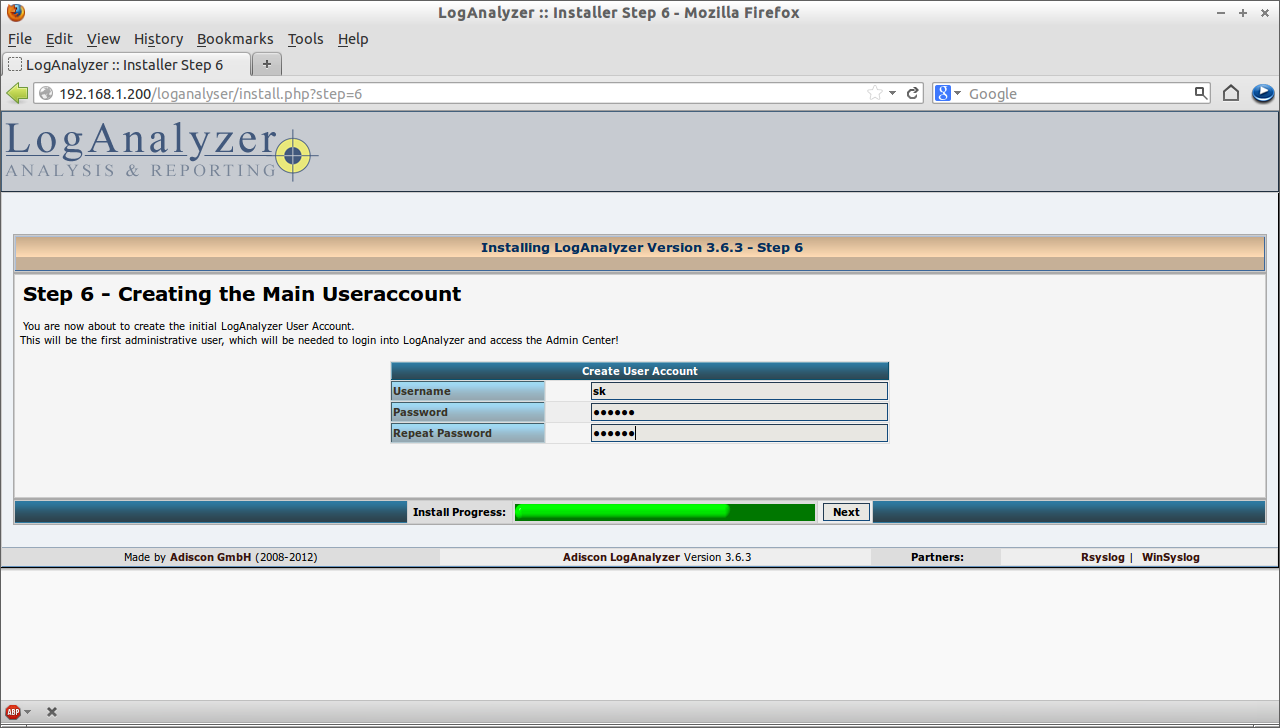Expand the search engine selector dropdown
This screenshot has width=1280, height=728.
(x=957, y=93)
